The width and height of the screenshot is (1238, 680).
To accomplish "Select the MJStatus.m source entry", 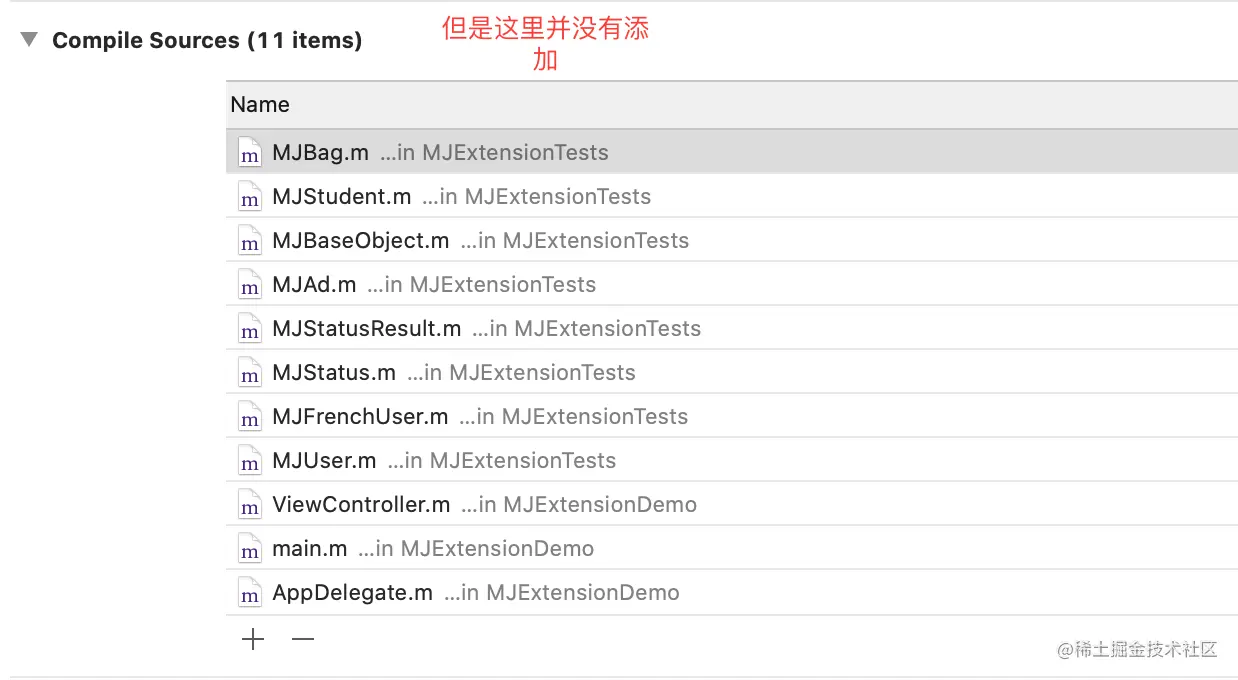I will click(x=334, y=373).
